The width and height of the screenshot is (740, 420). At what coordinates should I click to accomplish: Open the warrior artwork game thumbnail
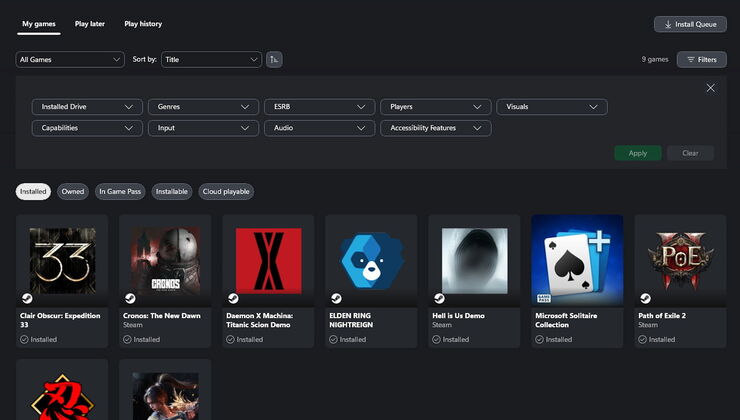pyautogui.click(x=165, y=396)
